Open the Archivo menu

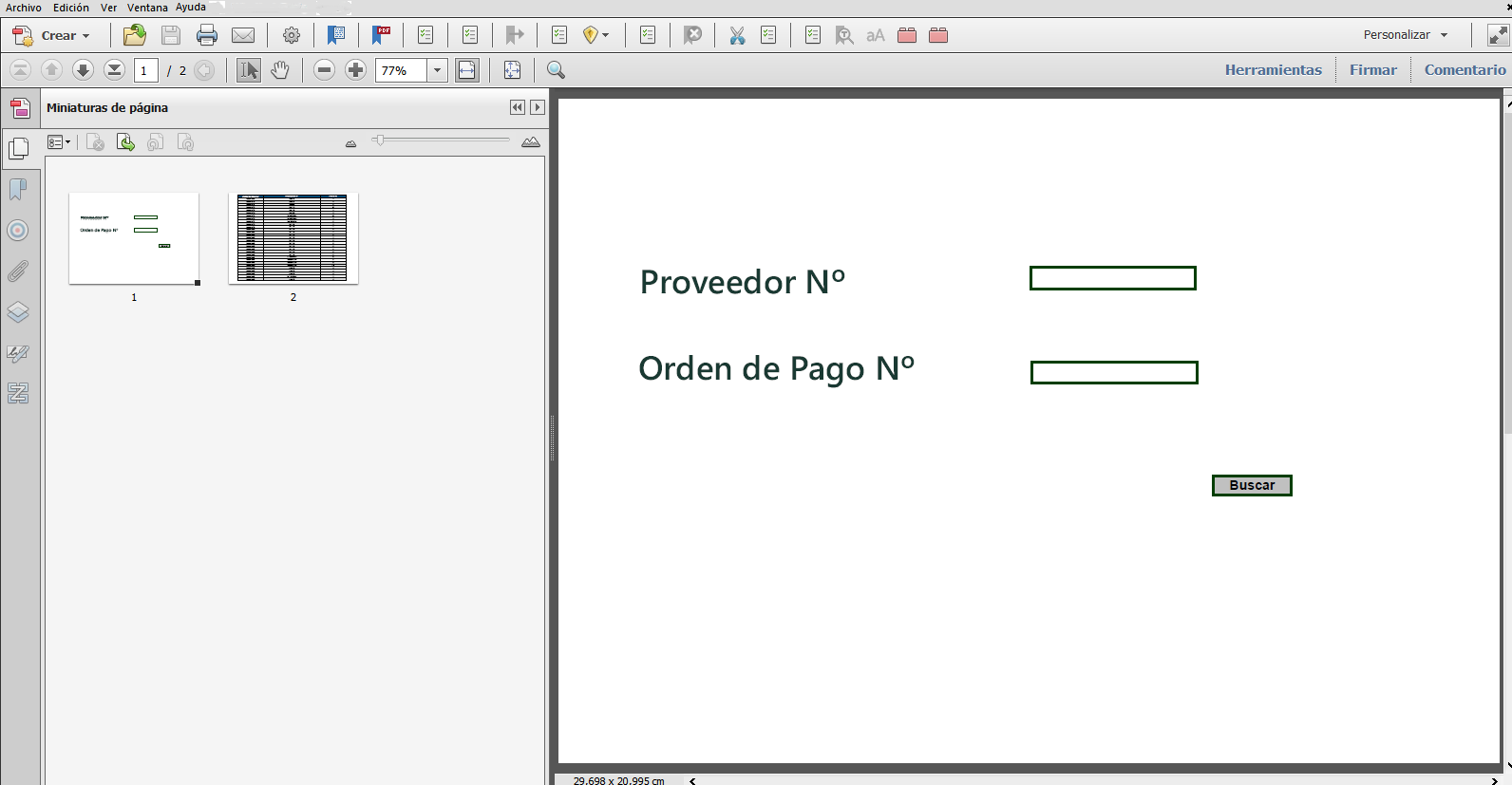tap(24, 8)
